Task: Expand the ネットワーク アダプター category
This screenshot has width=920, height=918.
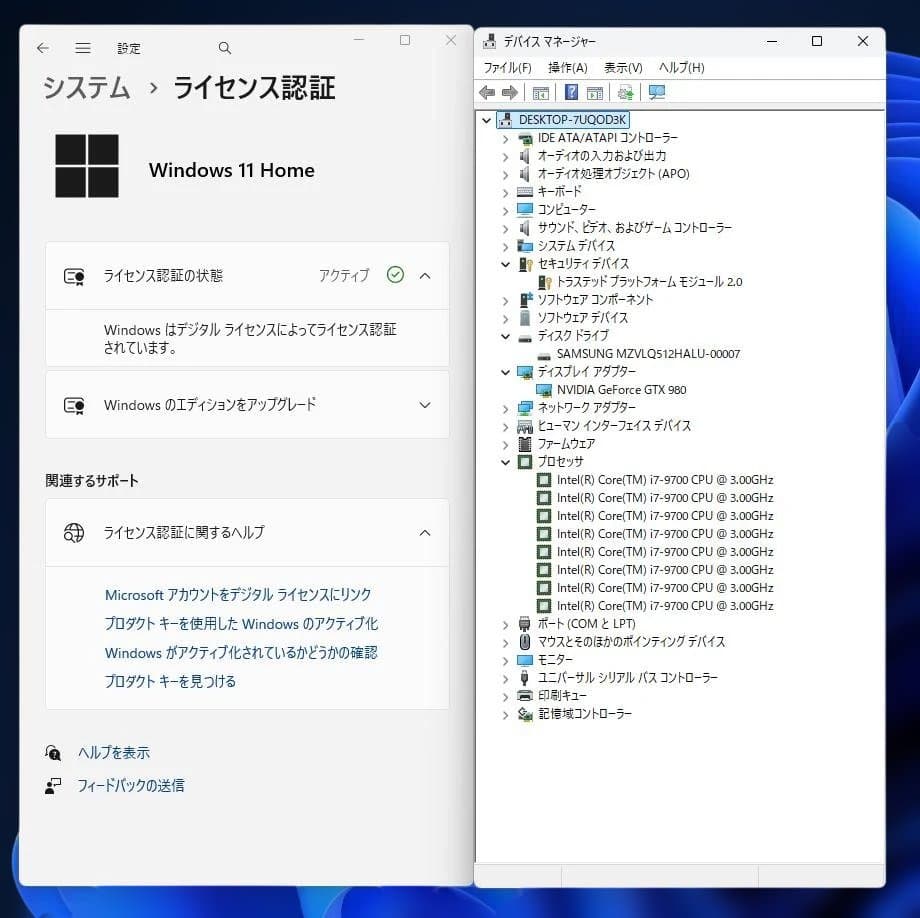Action: [505, 407]
